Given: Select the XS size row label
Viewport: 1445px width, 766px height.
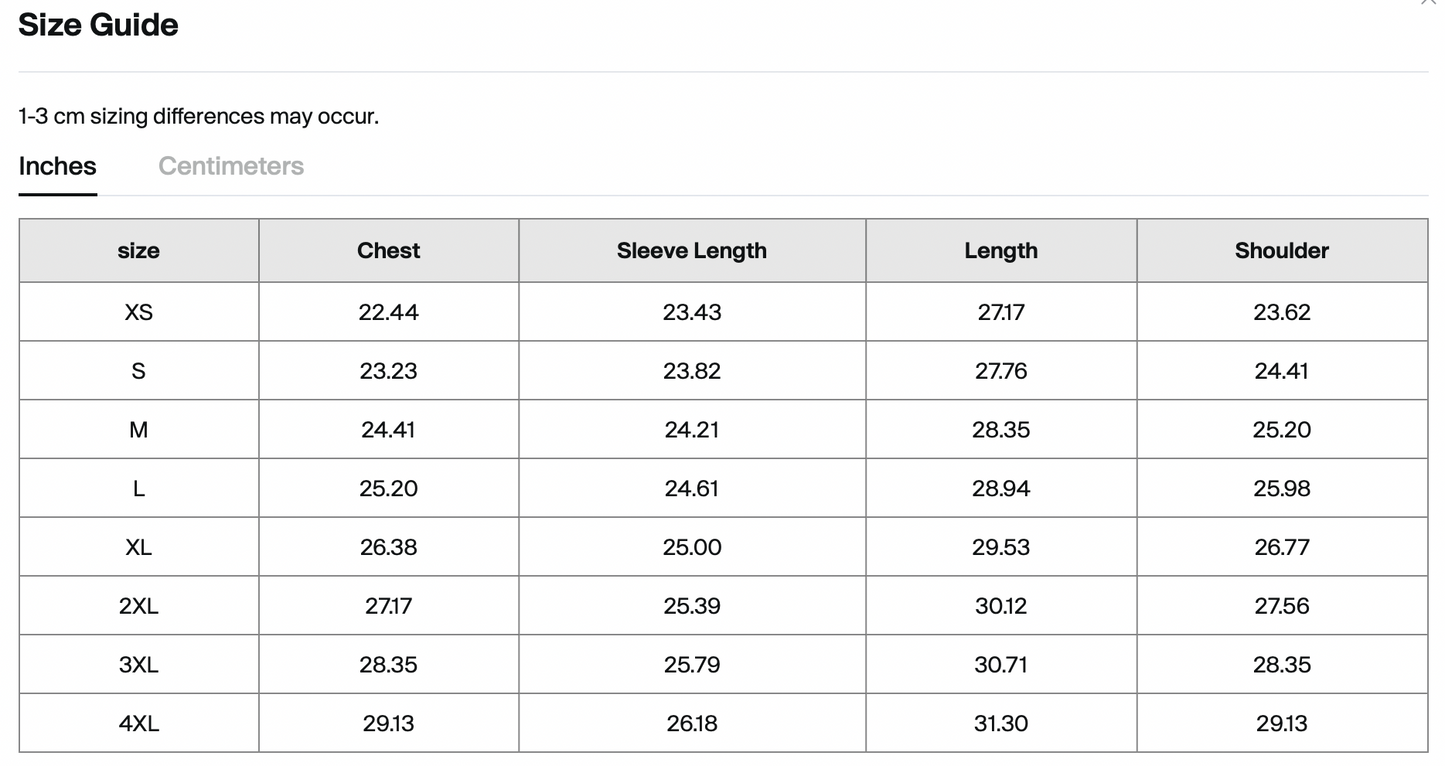Looking at the screenshot, I should (x=138, y=312).
